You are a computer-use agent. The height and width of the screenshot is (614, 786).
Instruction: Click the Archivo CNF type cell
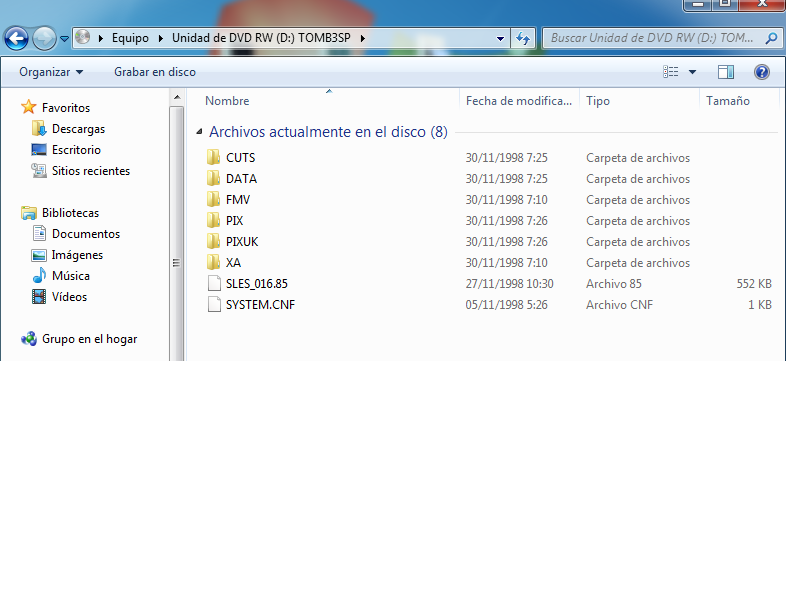(620, 305)
